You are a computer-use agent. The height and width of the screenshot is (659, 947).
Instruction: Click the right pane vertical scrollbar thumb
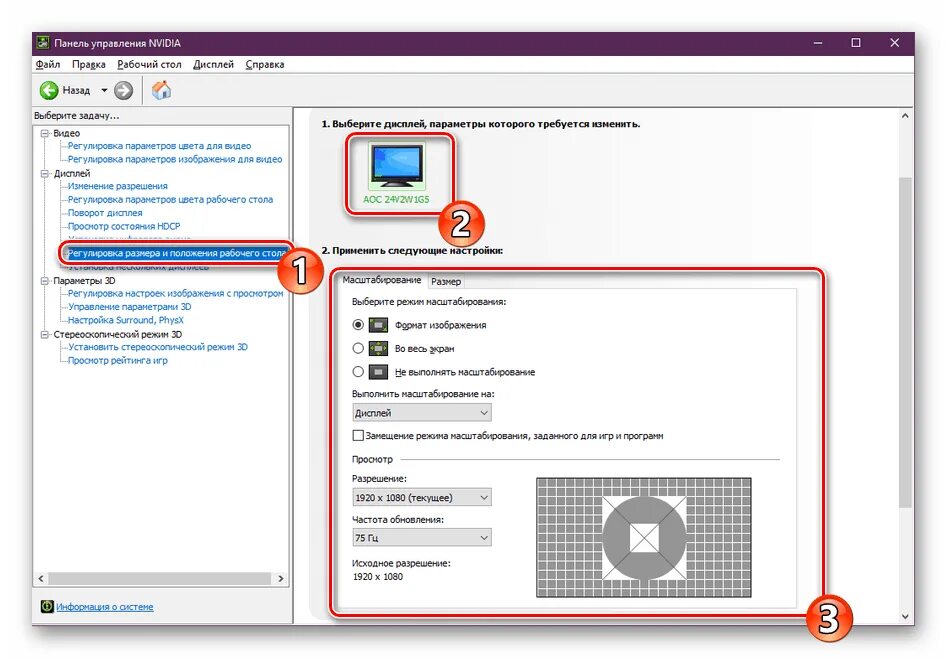tap(905, 342)
